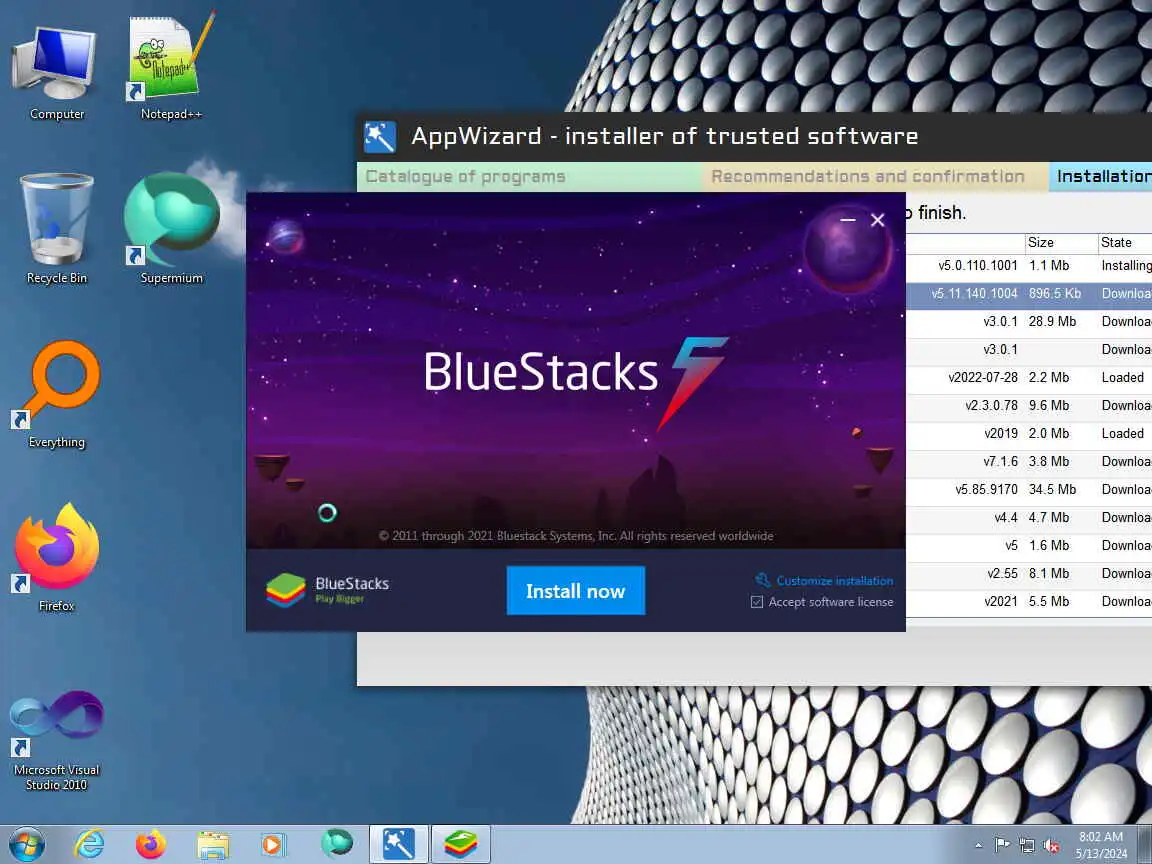Viewport: 1152px width, 864px height.
Task: Select row with version v5.0.110.1001
Action: point(1029,266)
